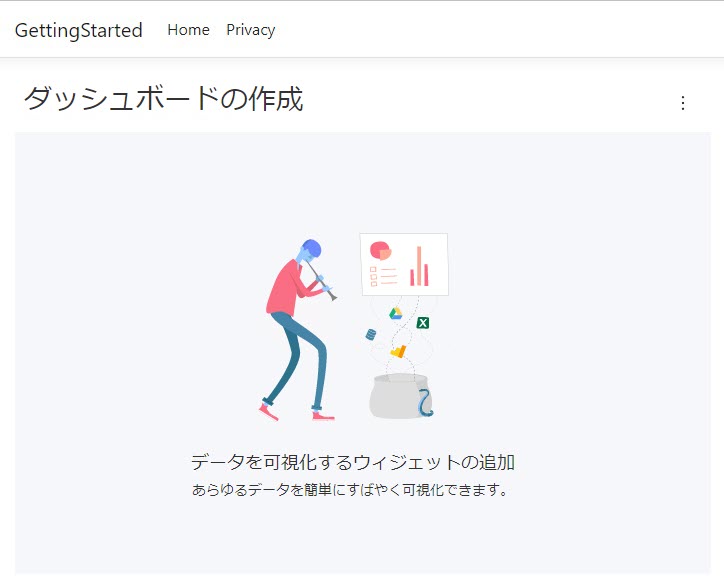Click the green Excel icon in illustration

(x=422, y=323)
